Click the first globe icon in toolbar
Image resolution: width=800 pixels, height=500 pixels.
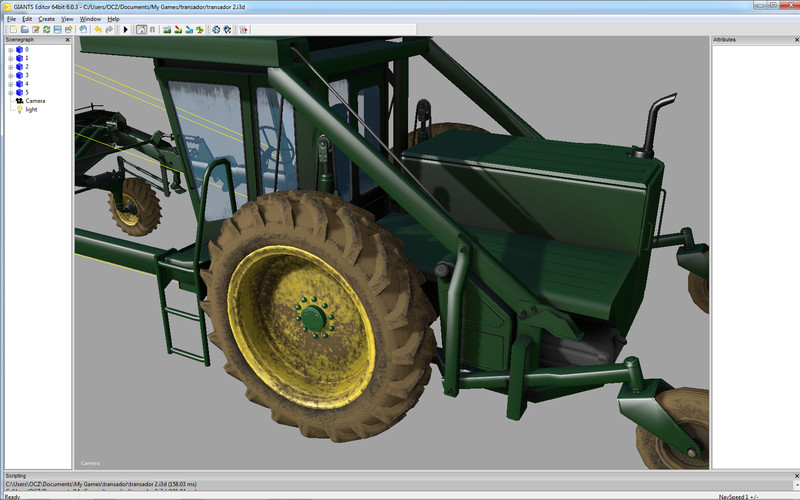[x=215, y=30]
